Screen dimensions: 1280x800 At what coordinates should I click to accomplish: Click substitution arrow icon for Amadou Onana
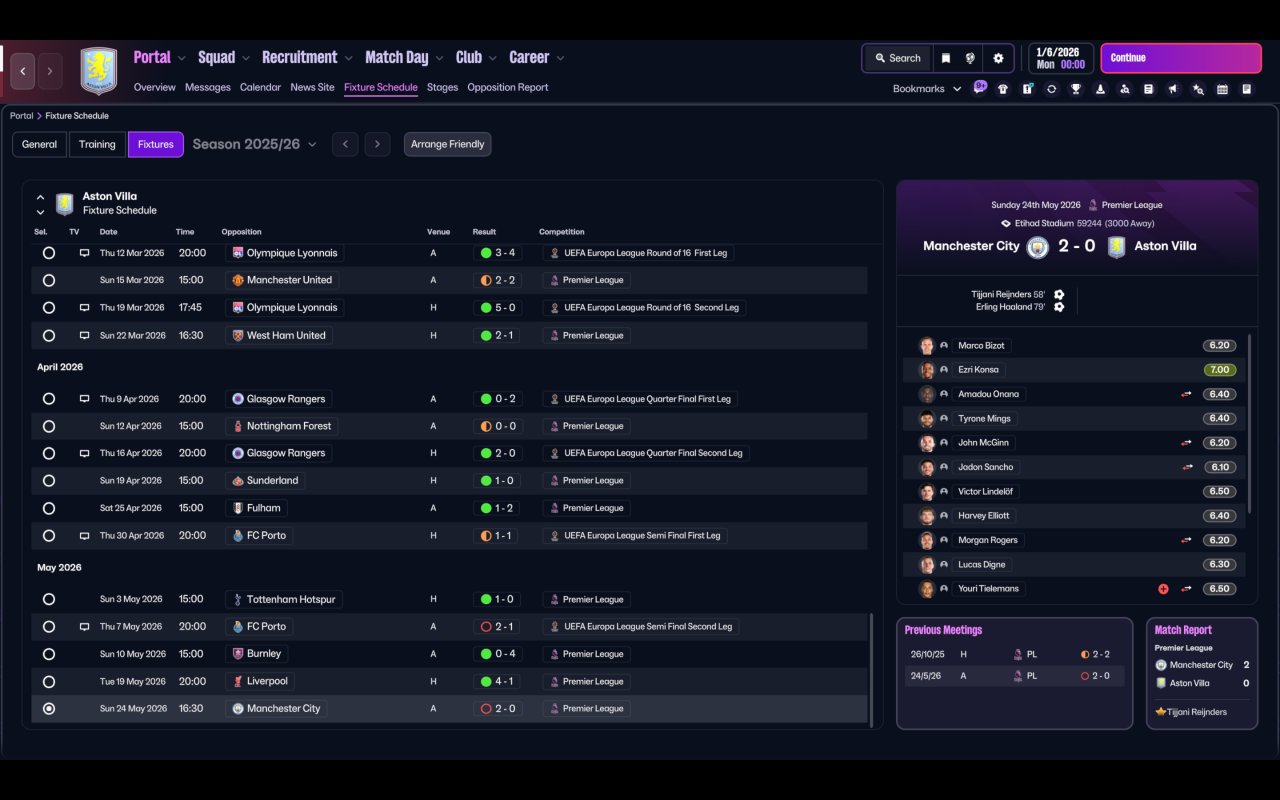(1186, 394)
